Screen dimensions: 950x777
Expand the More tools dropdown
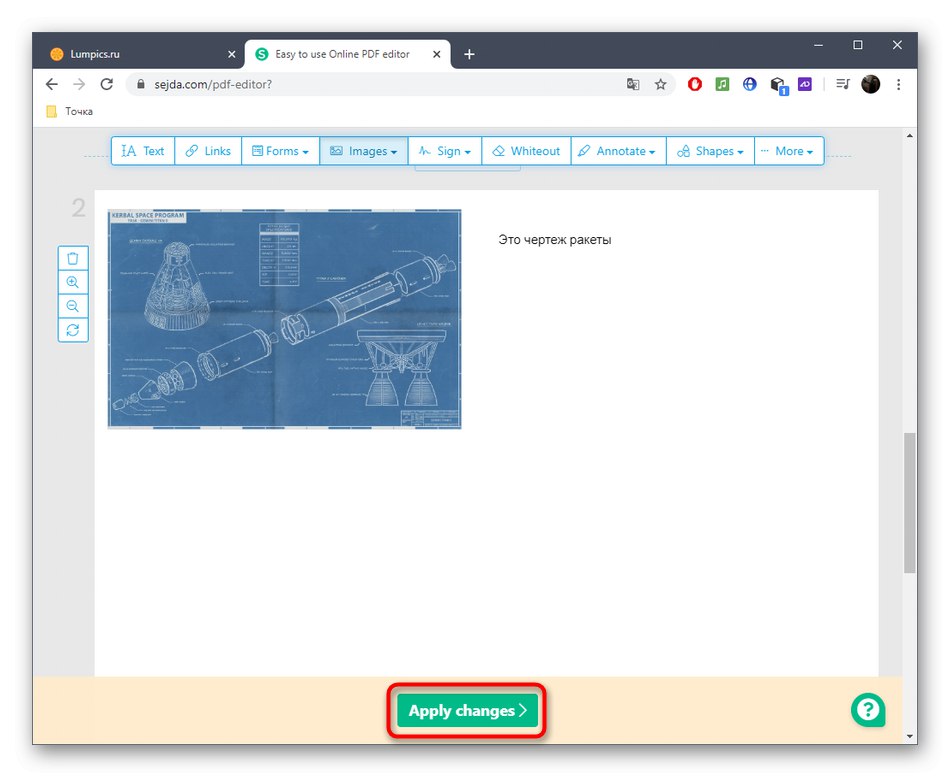[x=789, y=150]
